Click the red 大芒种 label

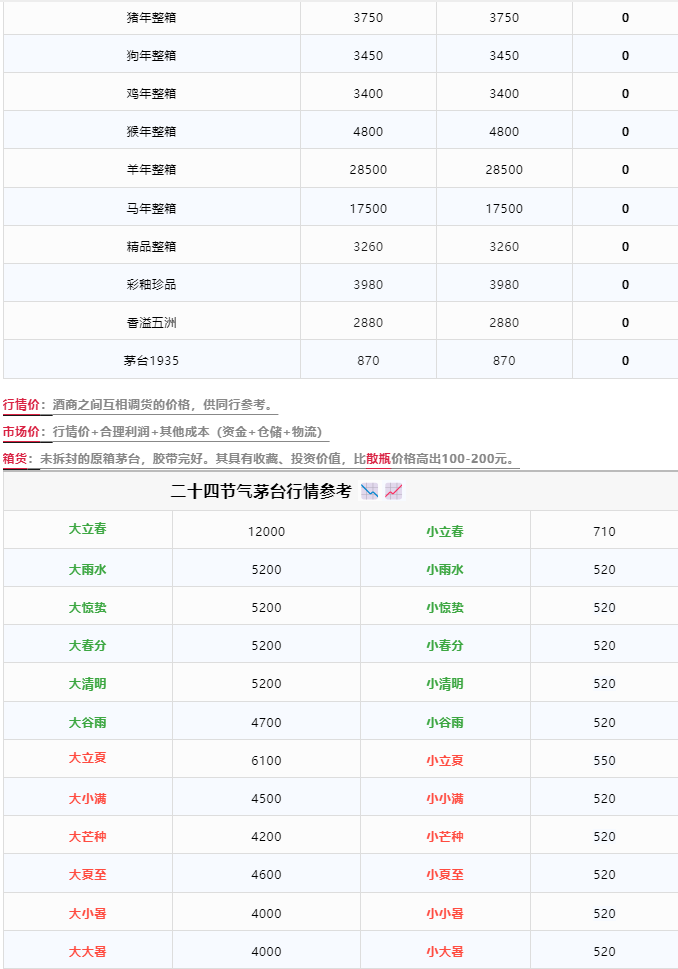point(88,837)
